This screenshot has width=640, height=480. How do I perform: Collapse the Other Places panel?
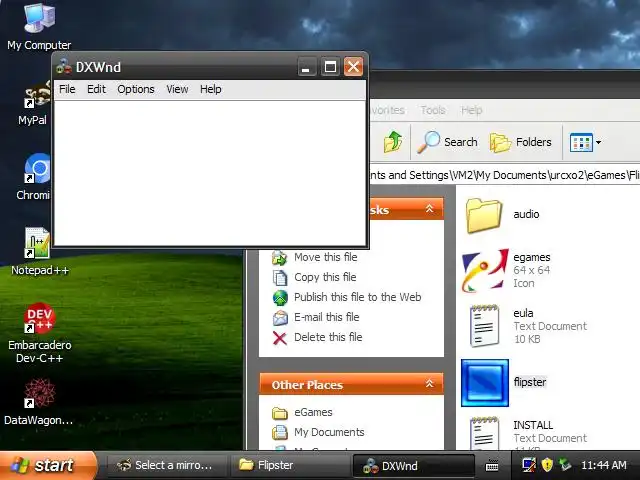[429, 384]
